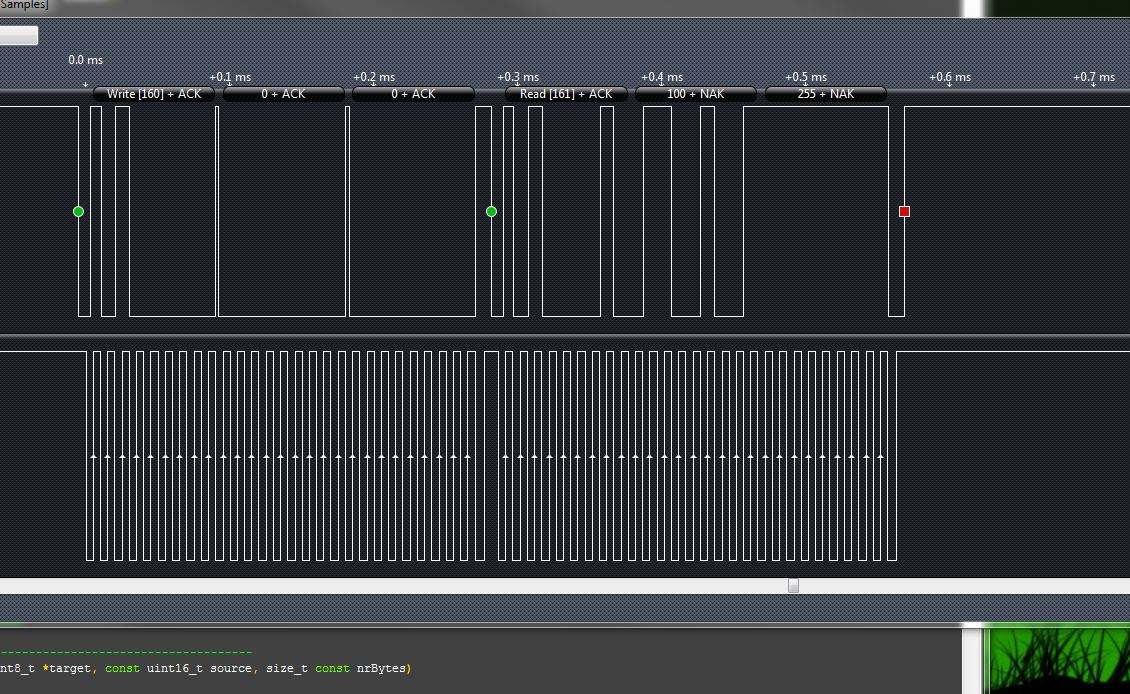This screenshot has height=694, width=1130.
Task: Click the '+0.6 ms' time ruler tick
Action: pyautogui.click(x=950, y=77)
